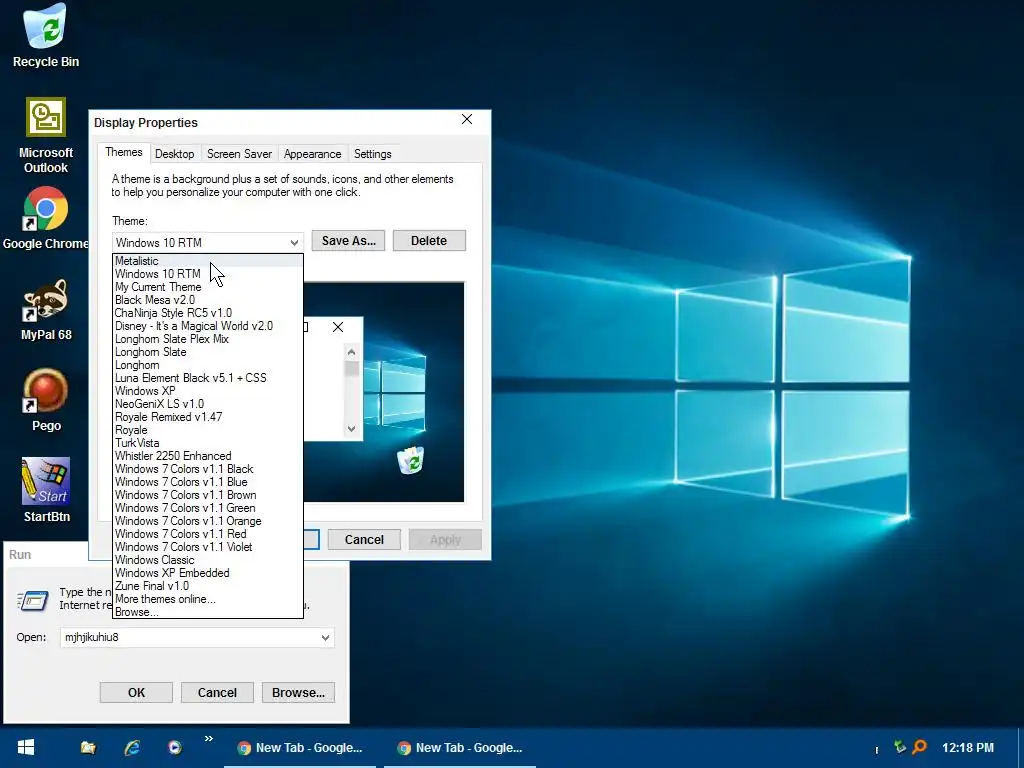Select Windows 7 Colors v1.1 Violet

tap(208, 547)
